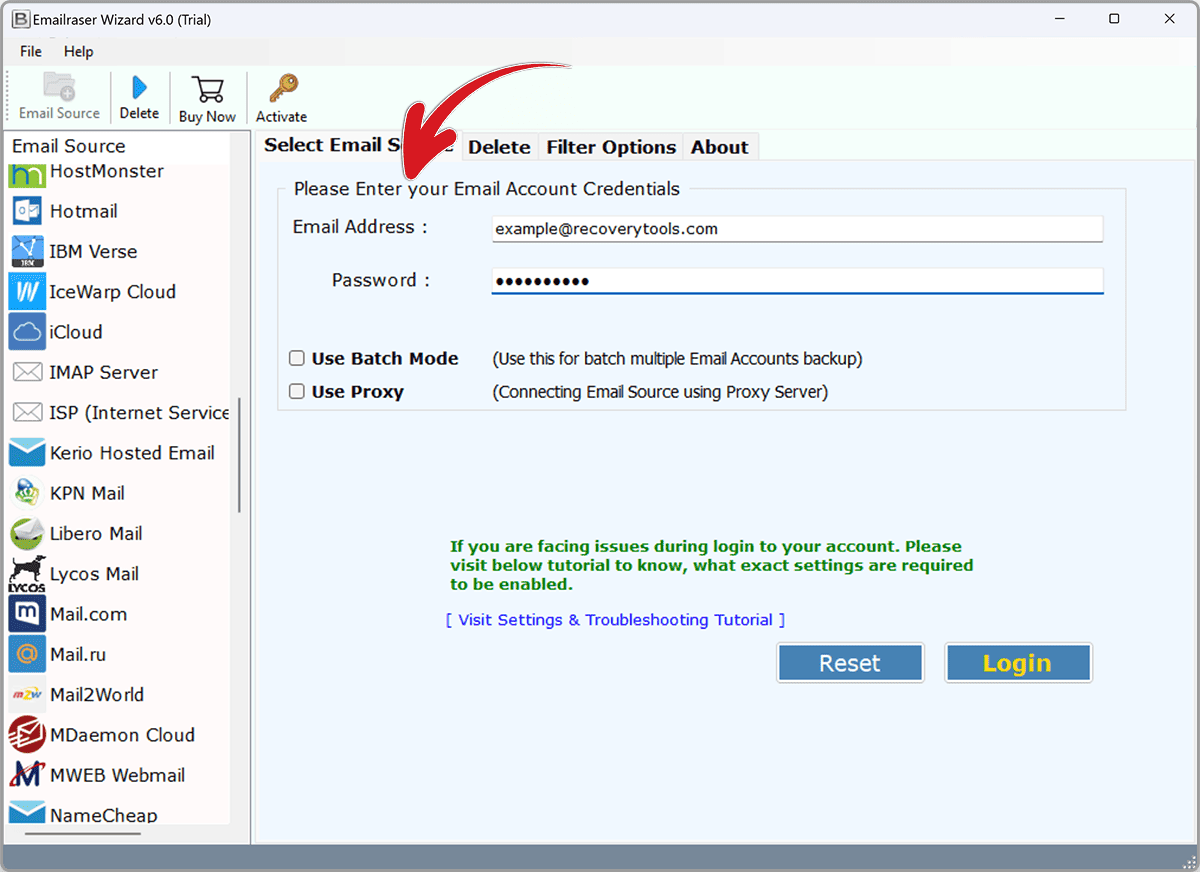Click the Email Source toolbar icon
Viewport: 1200px width, 872px height.
(x=59, y=87)
